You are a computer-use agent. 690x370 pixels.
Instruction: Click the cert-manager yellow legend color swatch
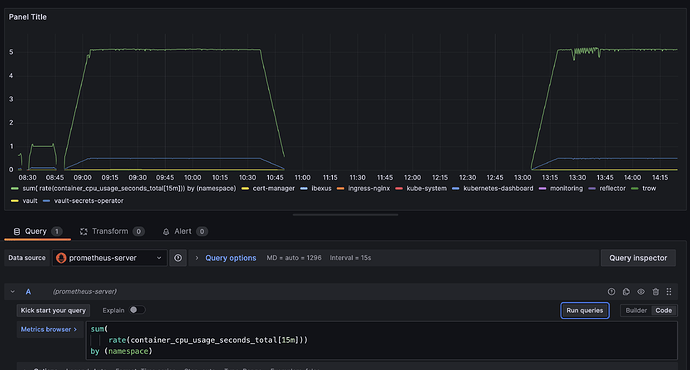tap(245, 189)
